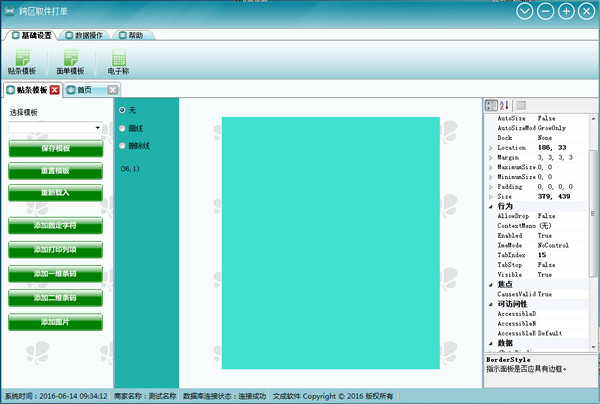600x404 pixels.
Task: Close the 贴条模板 document tab
Action: (55, 90)
